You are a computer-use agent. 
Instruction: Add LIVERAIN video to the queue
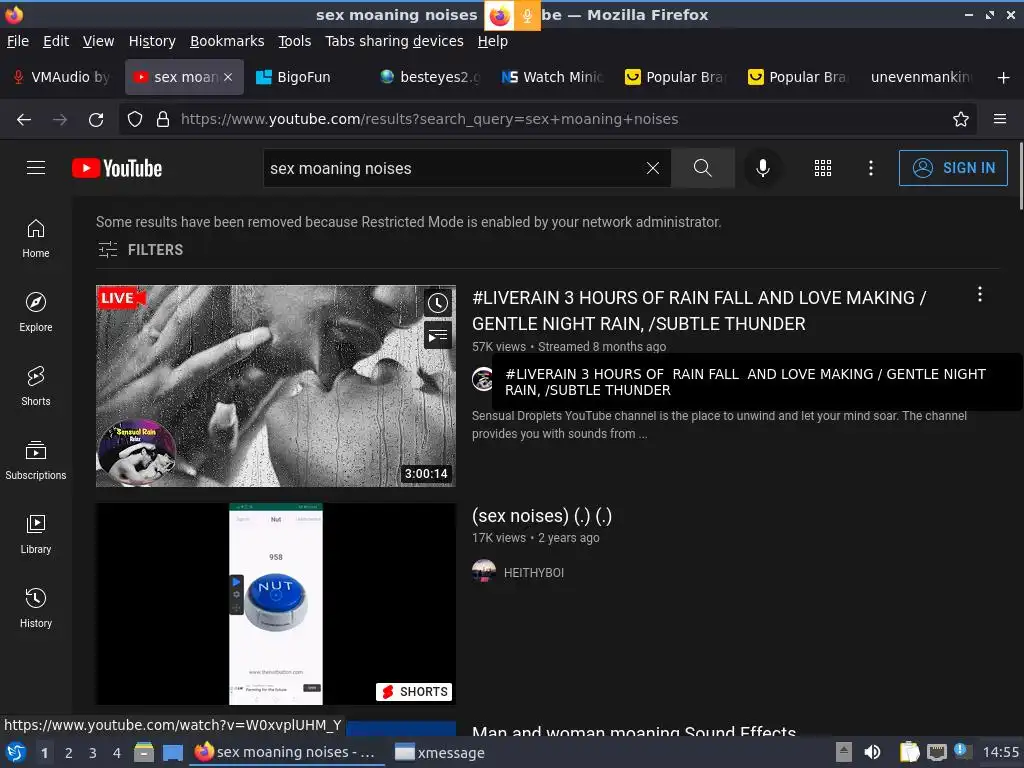point(438,336)
